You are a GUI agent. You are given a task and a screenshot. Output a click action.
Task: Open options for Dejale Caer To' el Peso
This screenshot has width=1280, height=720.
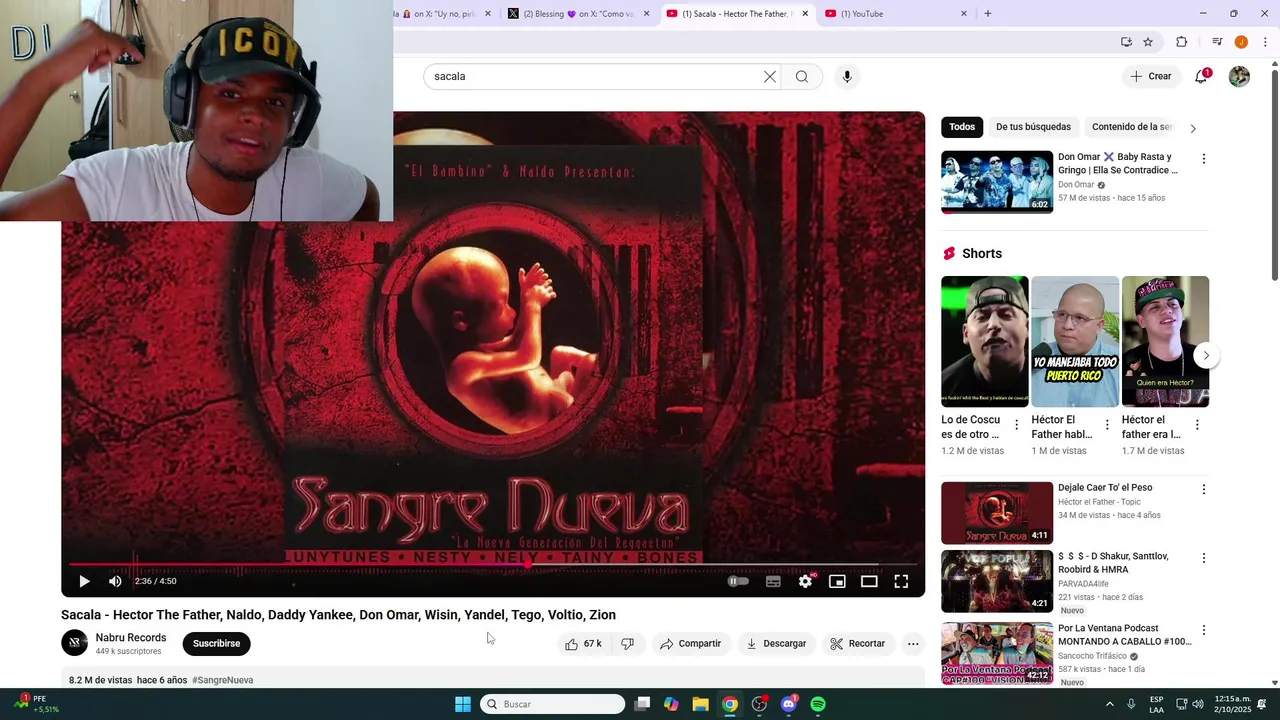tap(1203, 490)
